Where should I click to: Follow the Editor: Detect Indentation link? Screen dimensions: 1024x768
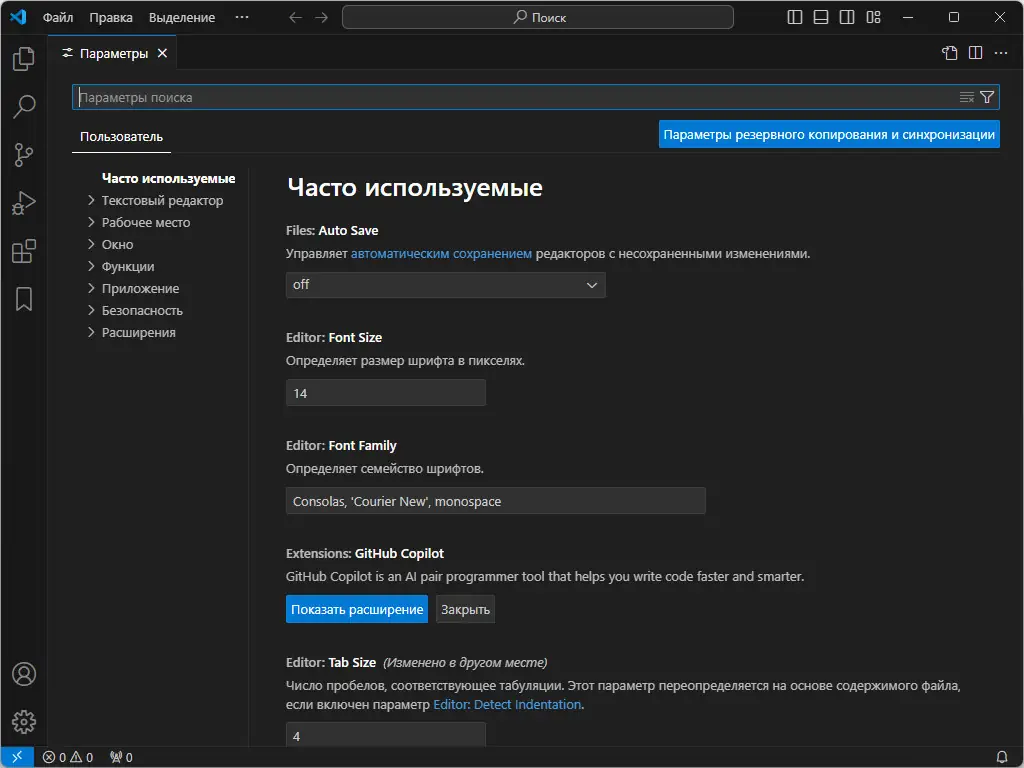507,704
